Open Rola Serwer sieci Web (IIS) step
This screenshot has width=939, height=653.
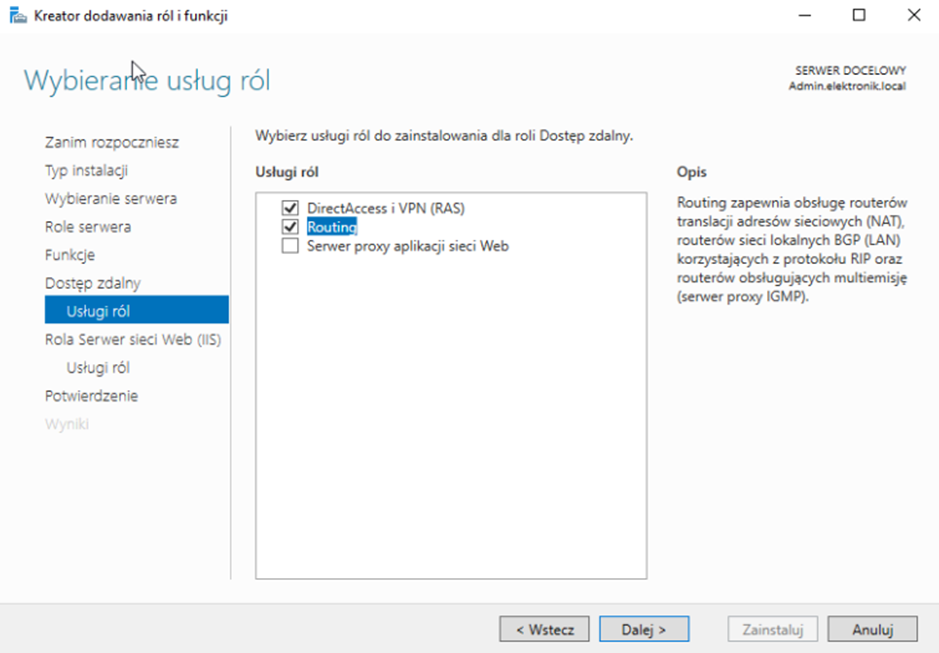[x=133, y=339]
